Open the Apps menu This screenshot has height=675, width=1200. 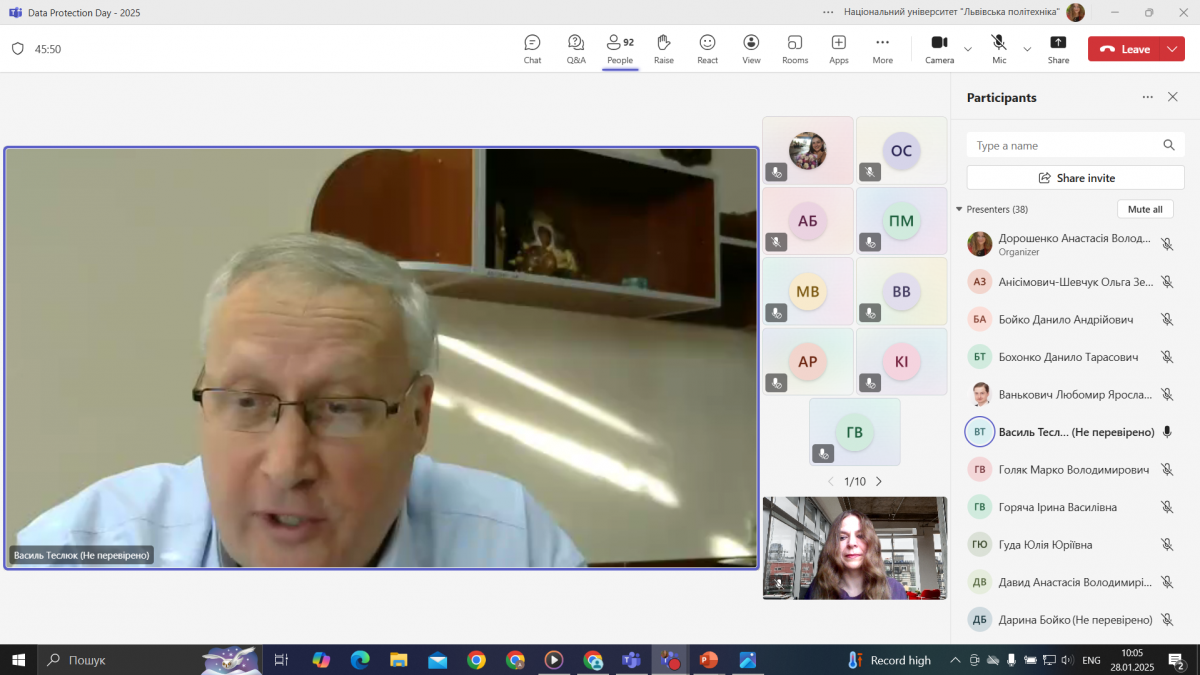pos(838,48)
